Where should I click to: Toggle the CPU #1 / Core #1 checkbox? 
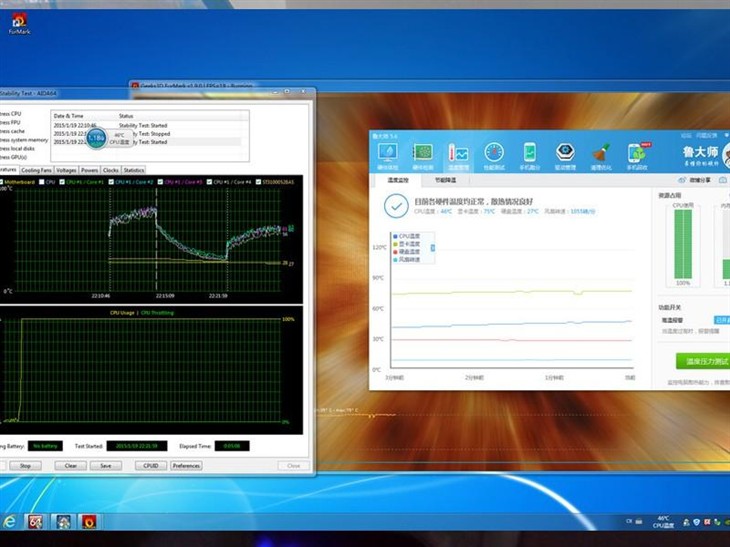(62, 182)
